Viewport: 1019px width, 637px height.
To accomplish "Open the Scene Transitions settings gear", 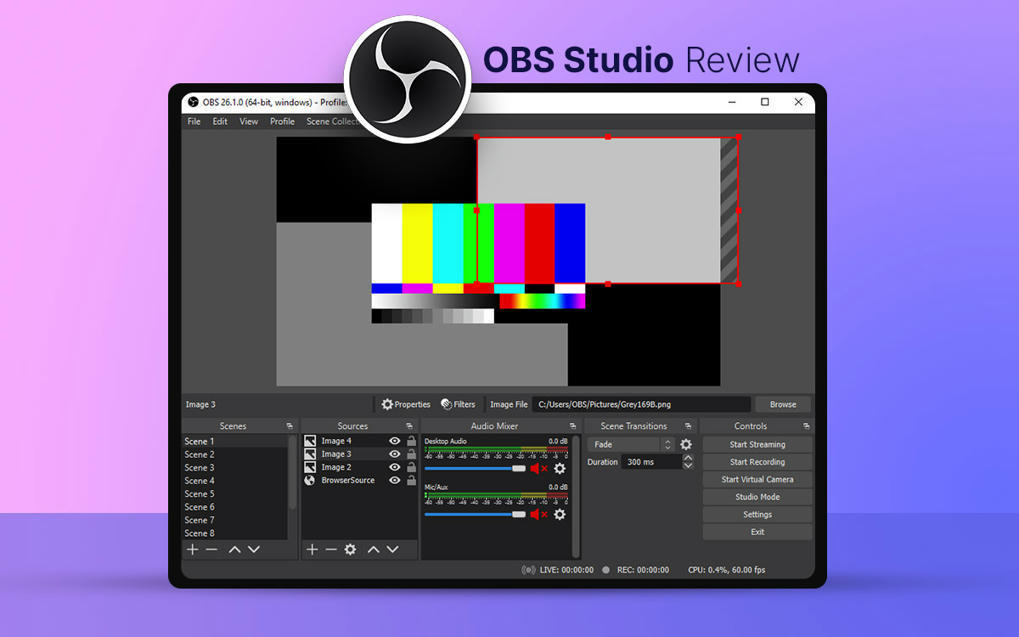I will coord(686,444).
